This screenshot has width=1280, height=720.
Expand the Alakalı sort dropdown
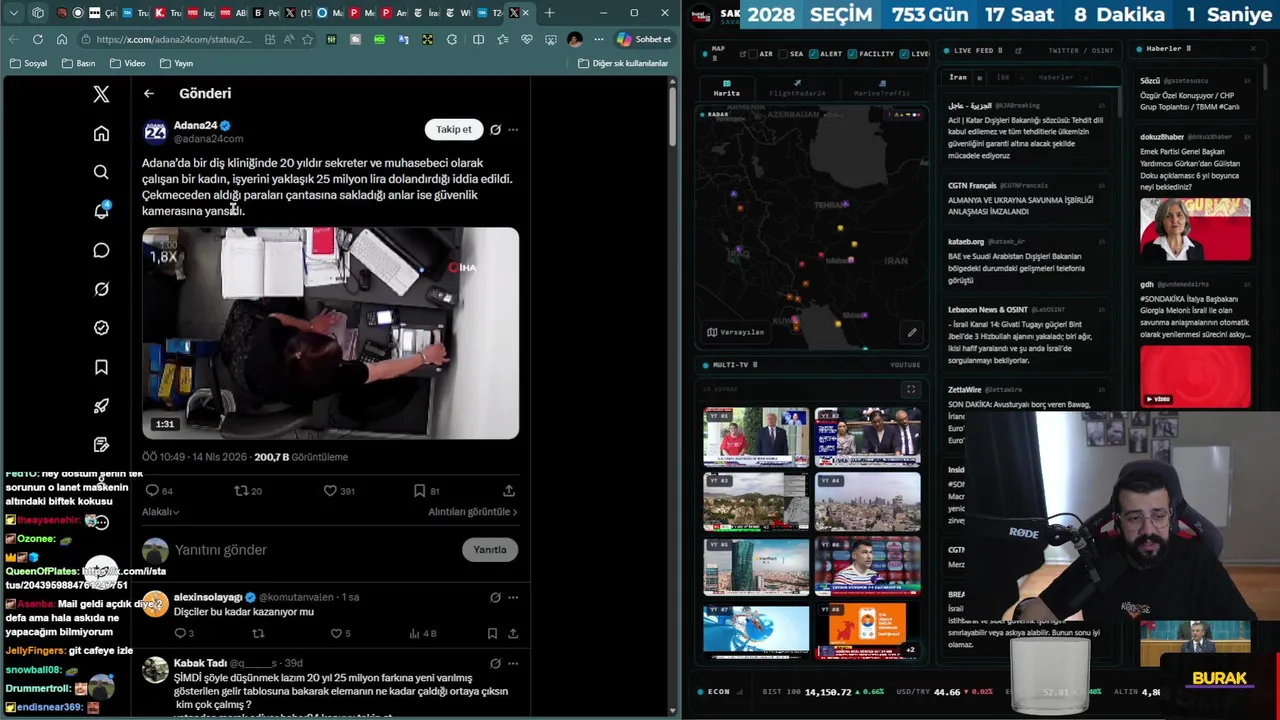point(160,512)
